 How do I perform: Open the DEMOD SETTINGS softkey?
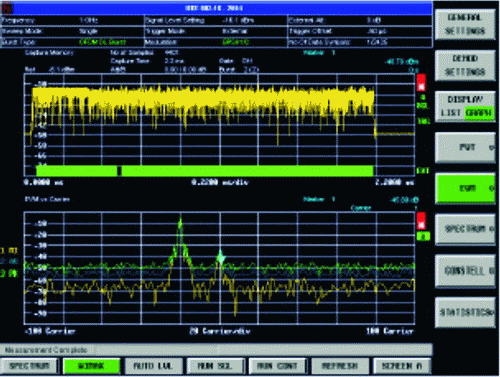(x=465, y=65)
